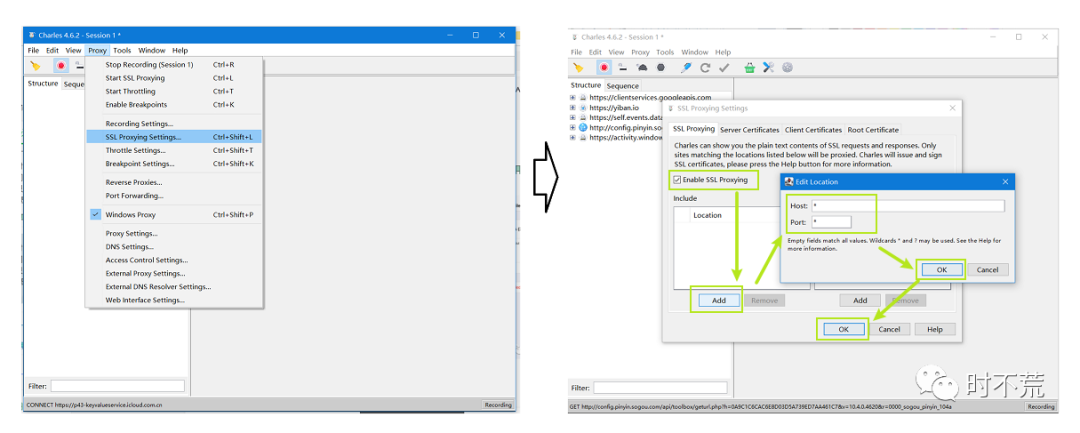Screen dimensions: 1080x433
Task: Choose Stop Recording (Session 1) menu entry
Action: (x=174, y=65)
